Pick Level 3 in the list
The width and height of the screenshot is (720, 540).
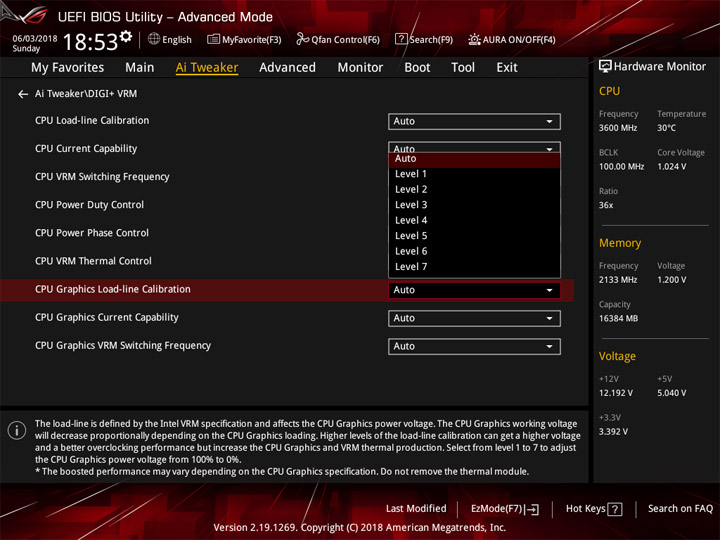pyautogui.click(x=474, y=205)
